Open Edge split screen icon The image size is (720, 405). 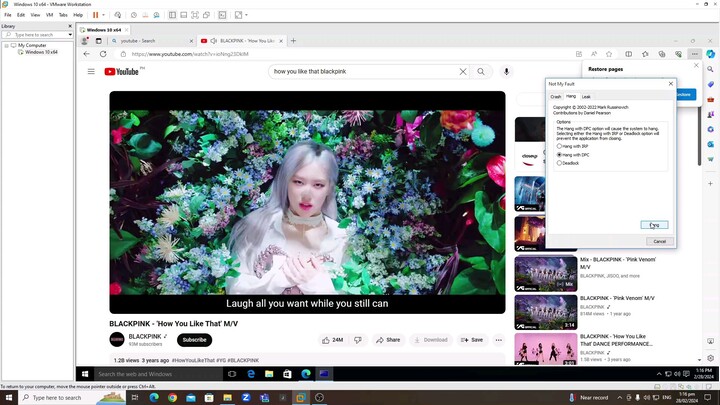pos(629,54)
